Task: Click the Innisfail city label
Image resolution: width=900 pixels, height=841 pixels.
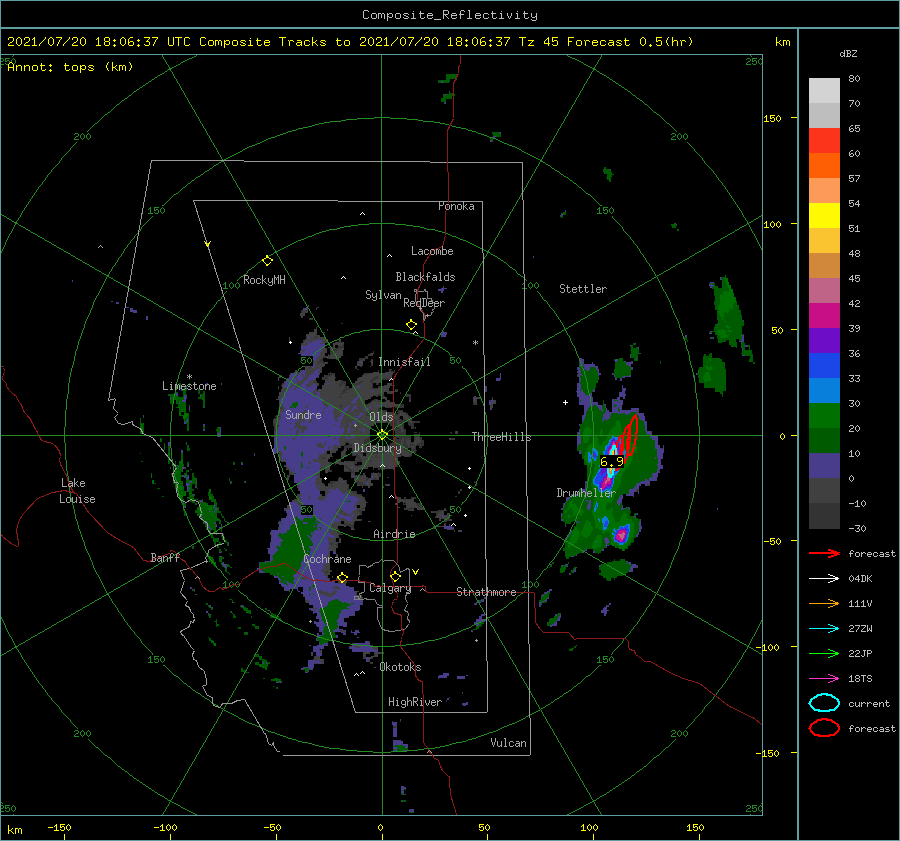Action: [404, 362]
